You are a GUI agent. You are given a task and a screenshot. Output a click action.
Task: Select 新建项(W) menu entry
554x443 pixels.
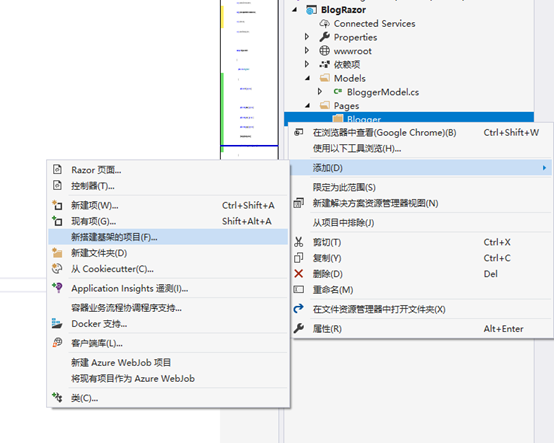(x=168, y=205)
